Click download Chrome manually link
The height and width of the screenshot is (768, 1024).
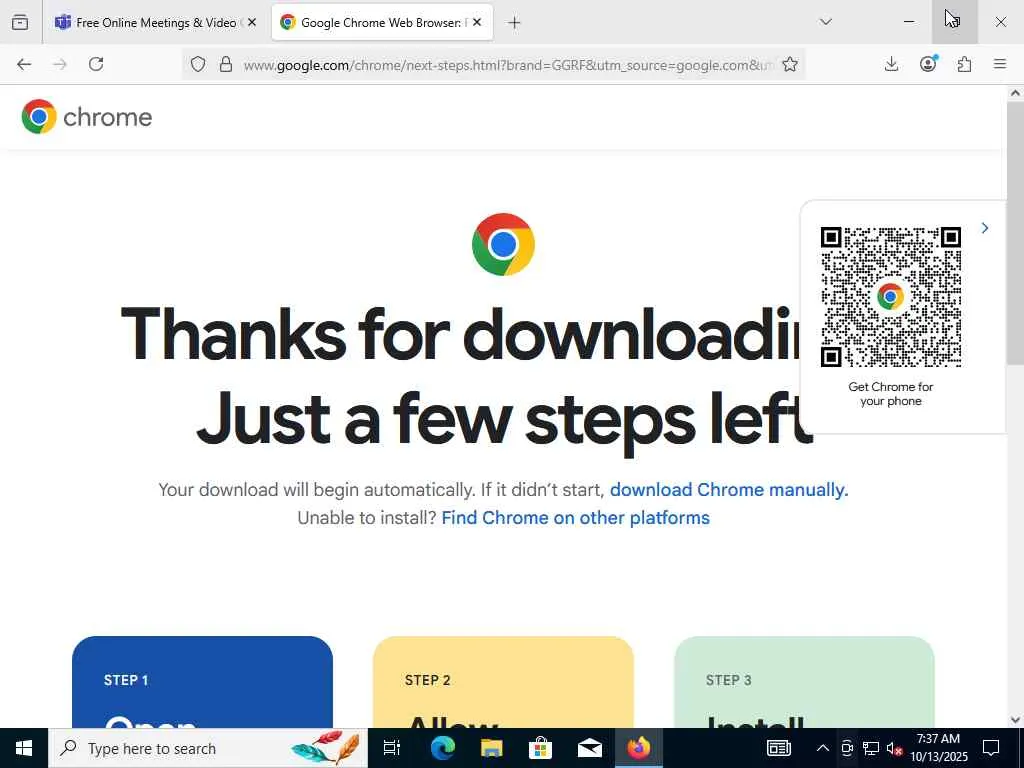click(x=729, y=490)
